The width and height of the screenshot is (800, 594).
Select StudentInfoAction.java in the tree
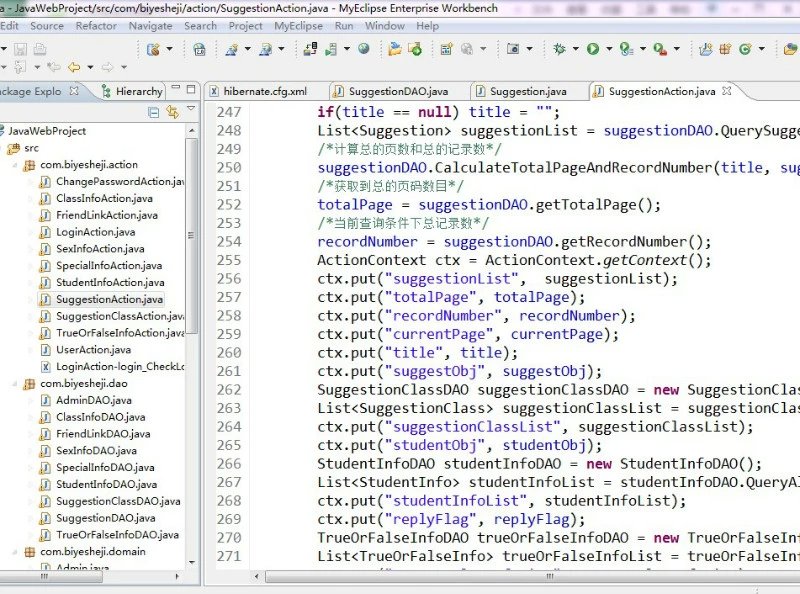tap(110, 283)
